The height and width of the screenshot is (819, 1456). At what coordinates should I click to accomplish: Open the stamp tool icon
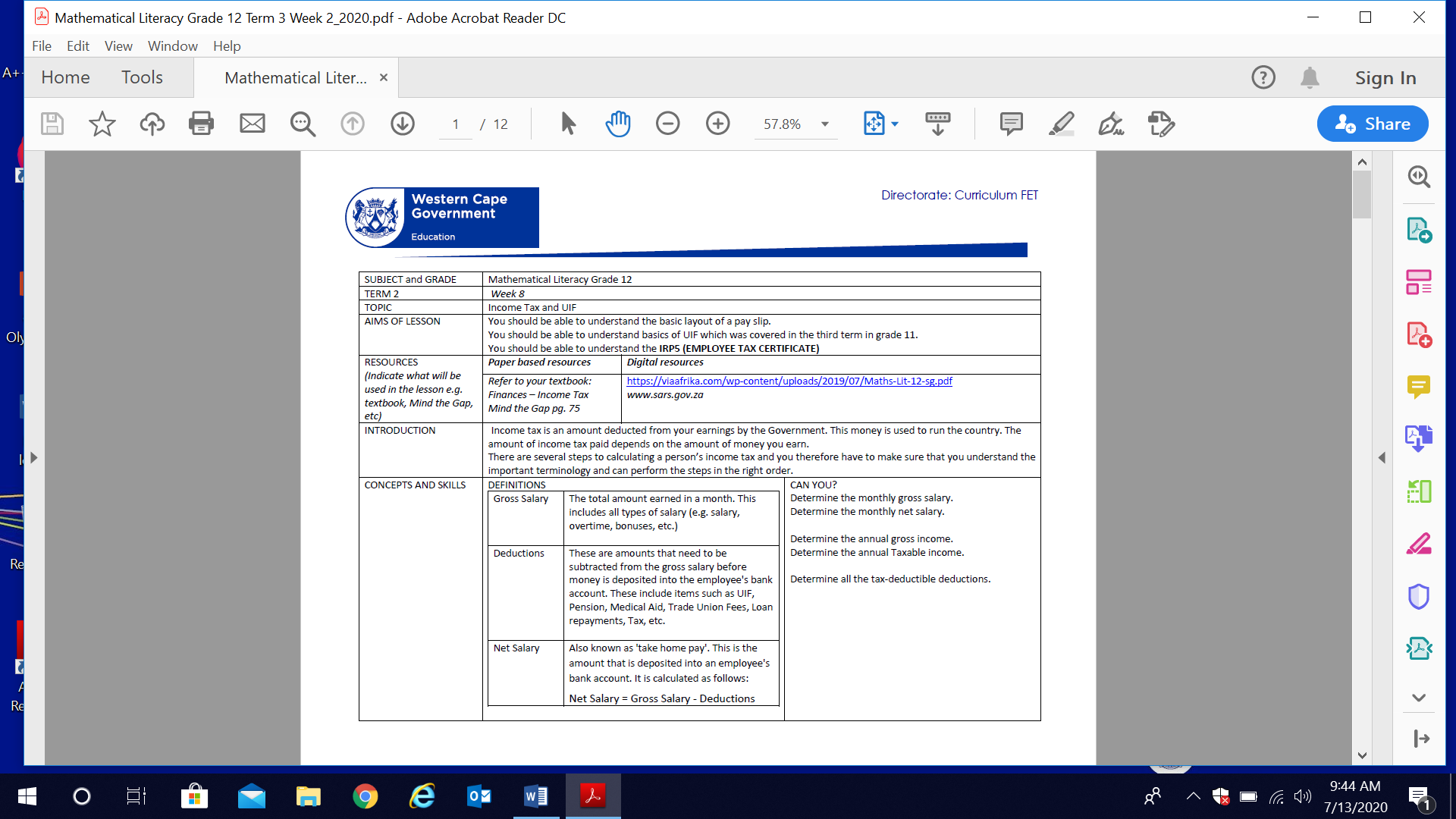click(1161, 124)
